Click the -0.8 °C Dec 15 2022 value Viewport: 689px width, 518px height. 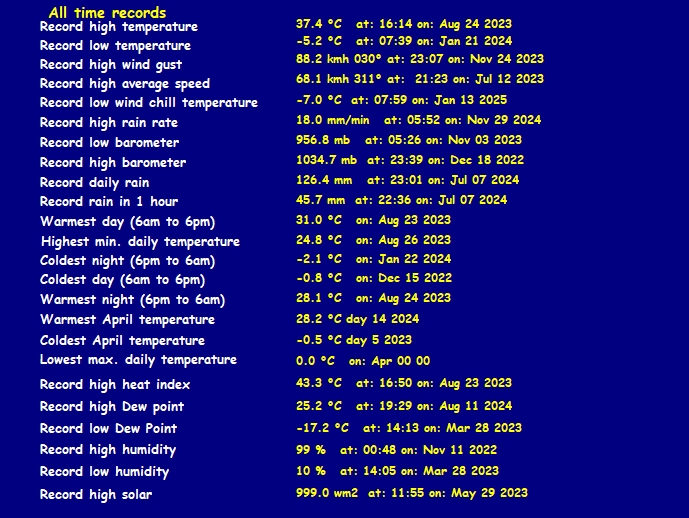(x=374, y=278)
